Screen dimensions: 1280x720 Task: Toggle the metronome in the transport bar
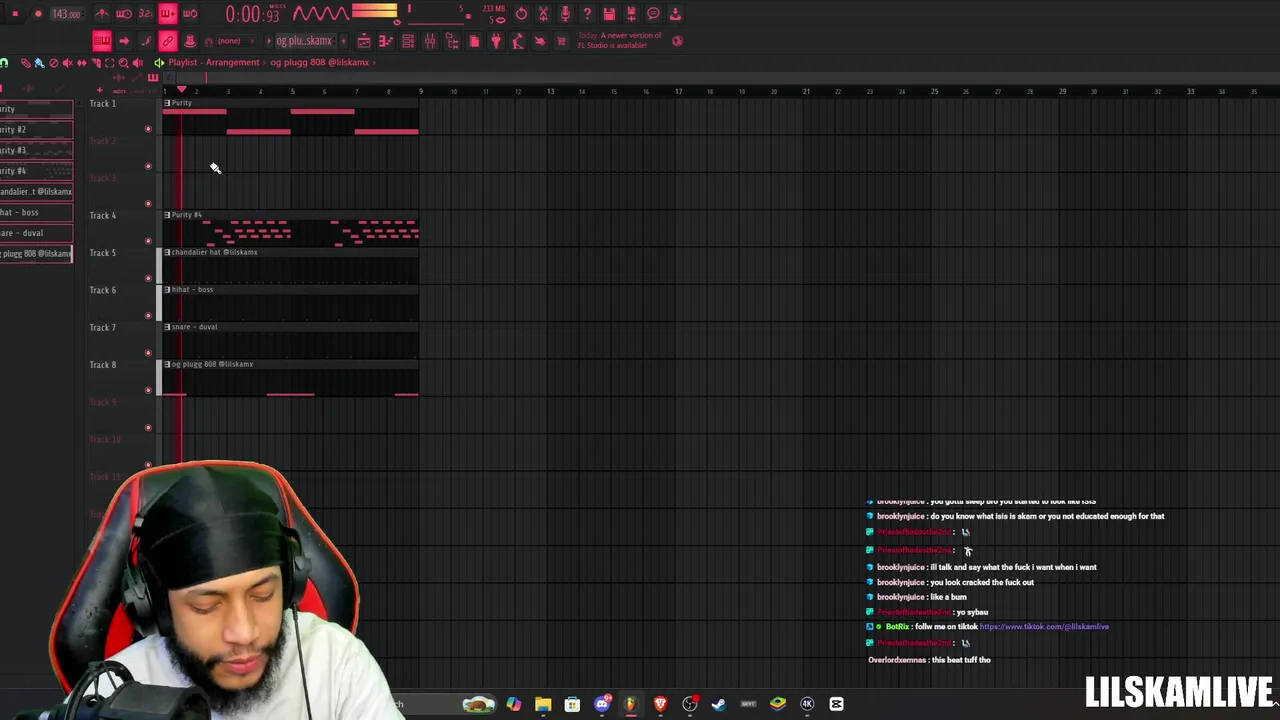(x=102, y=14)
